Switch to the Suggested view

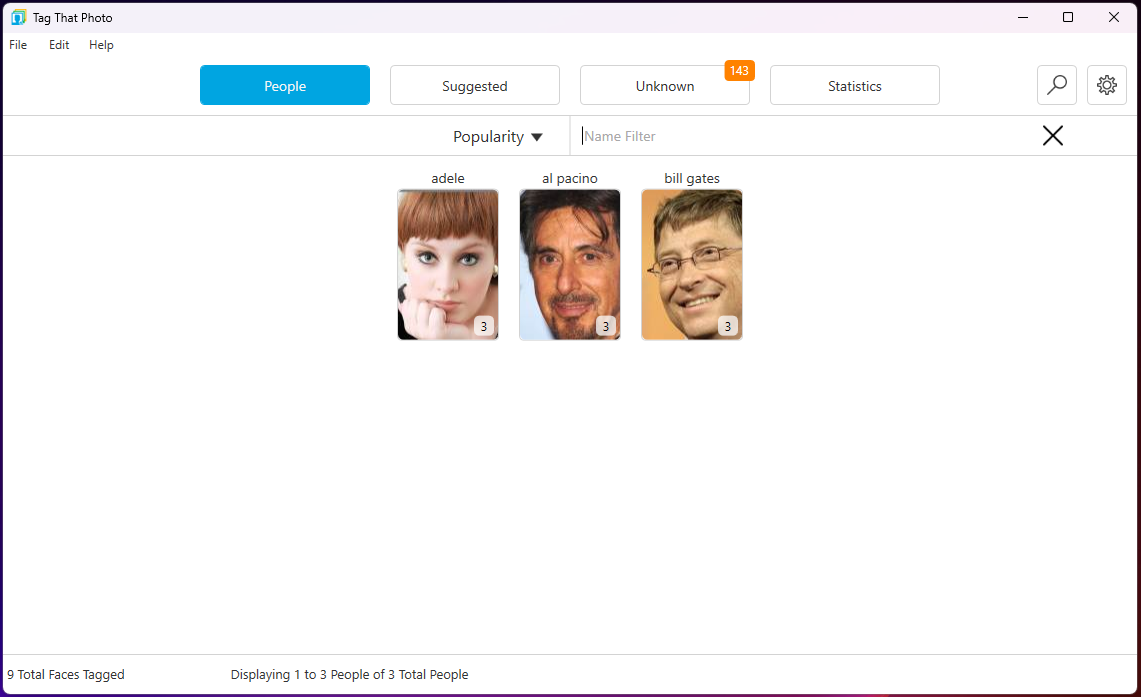474,85
